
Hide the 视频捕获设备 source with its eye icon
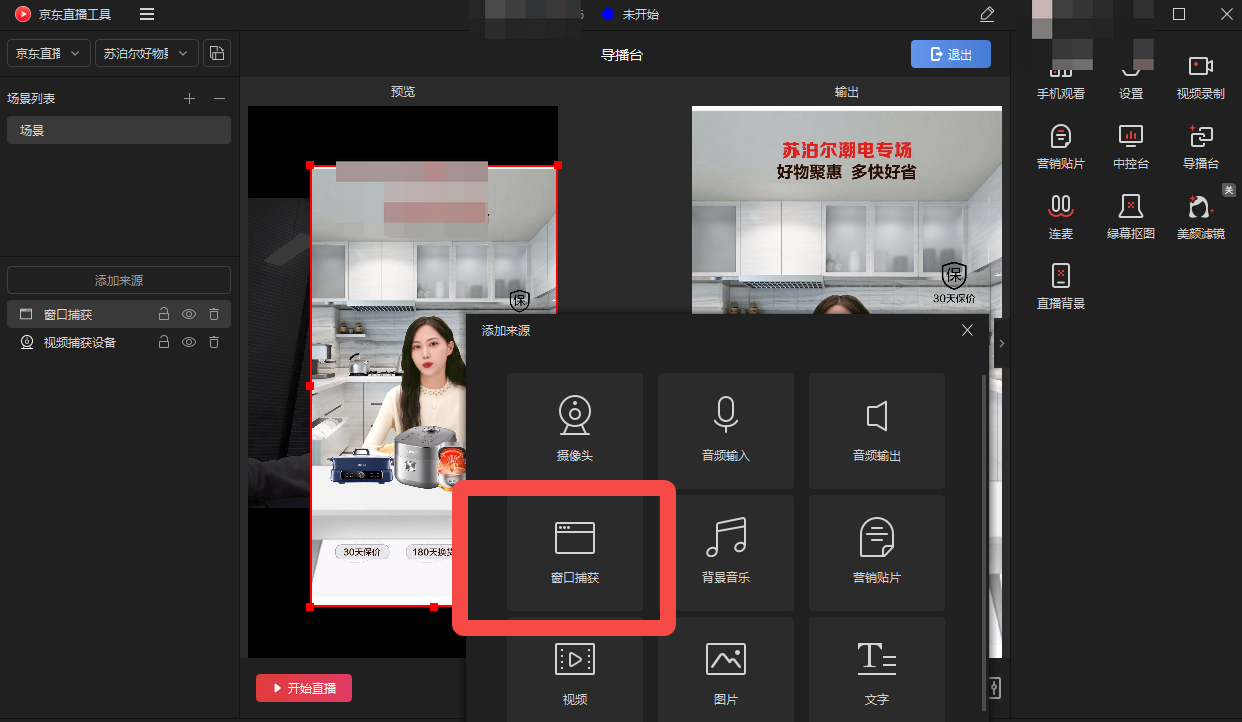click(189, 342)
